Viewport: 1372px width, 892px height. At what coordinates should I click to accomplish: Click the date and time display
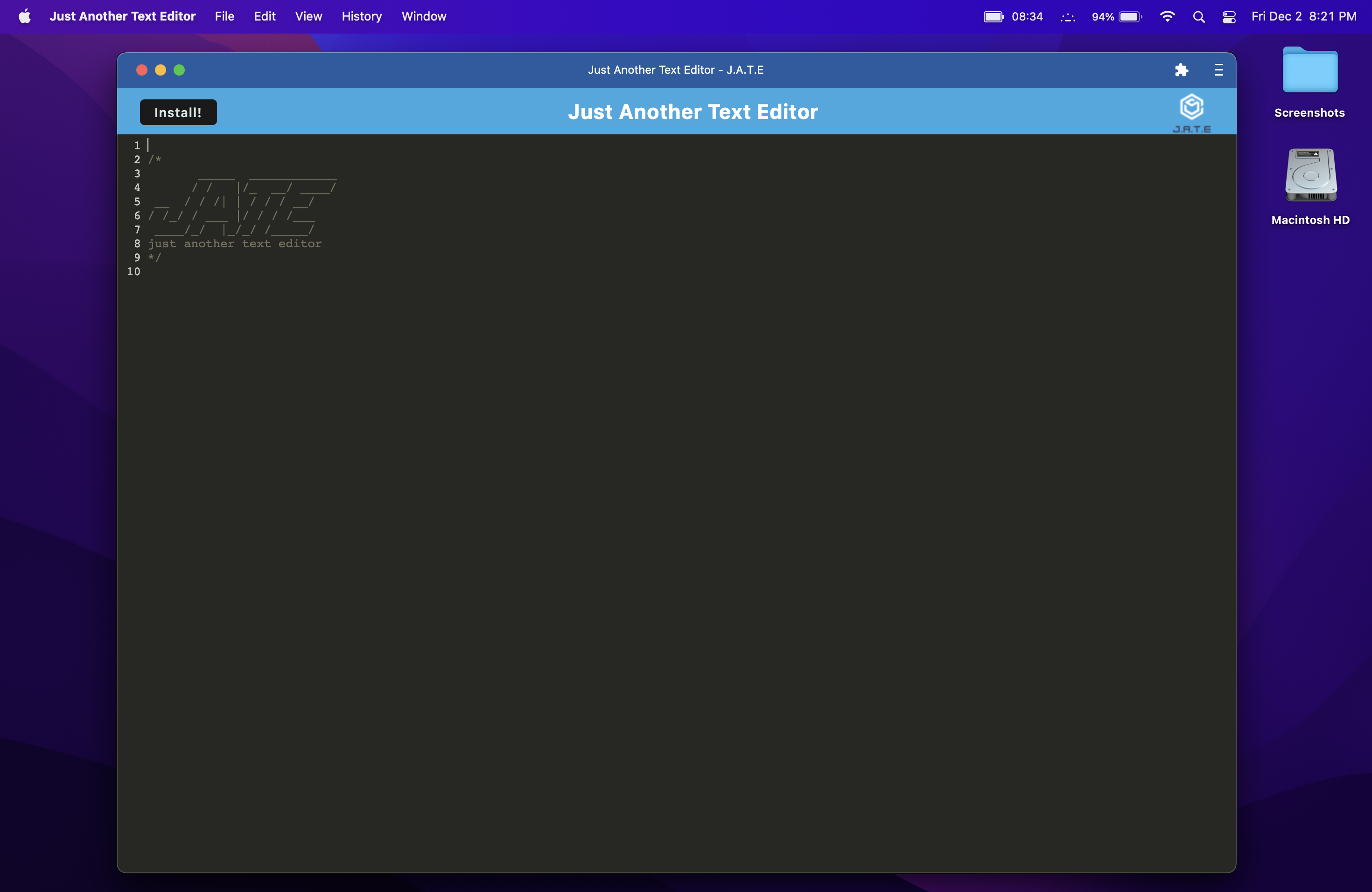(1303, 16)
